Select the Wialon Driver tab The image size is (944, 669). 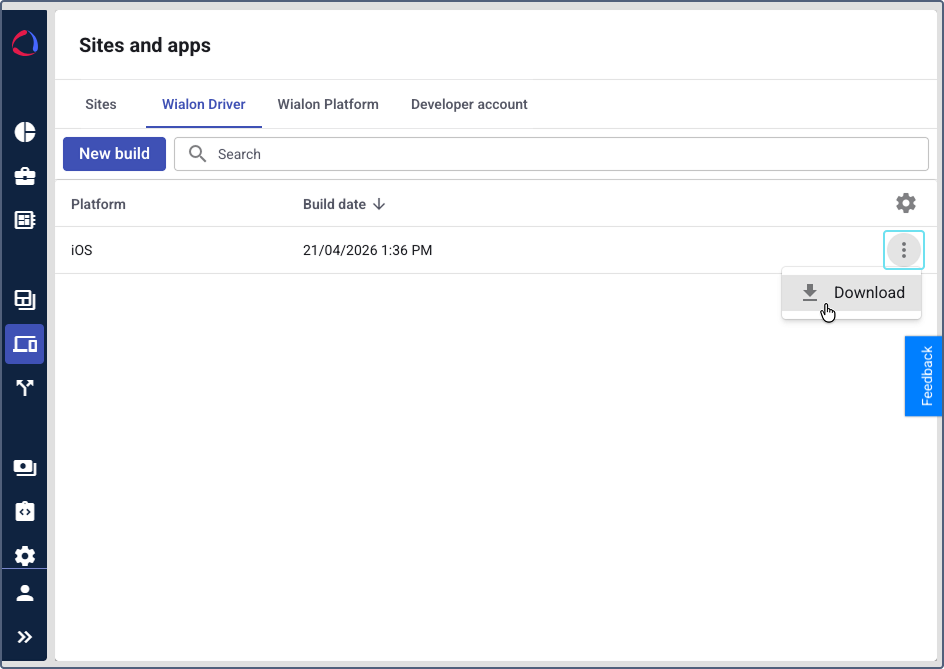pos(203,104)
